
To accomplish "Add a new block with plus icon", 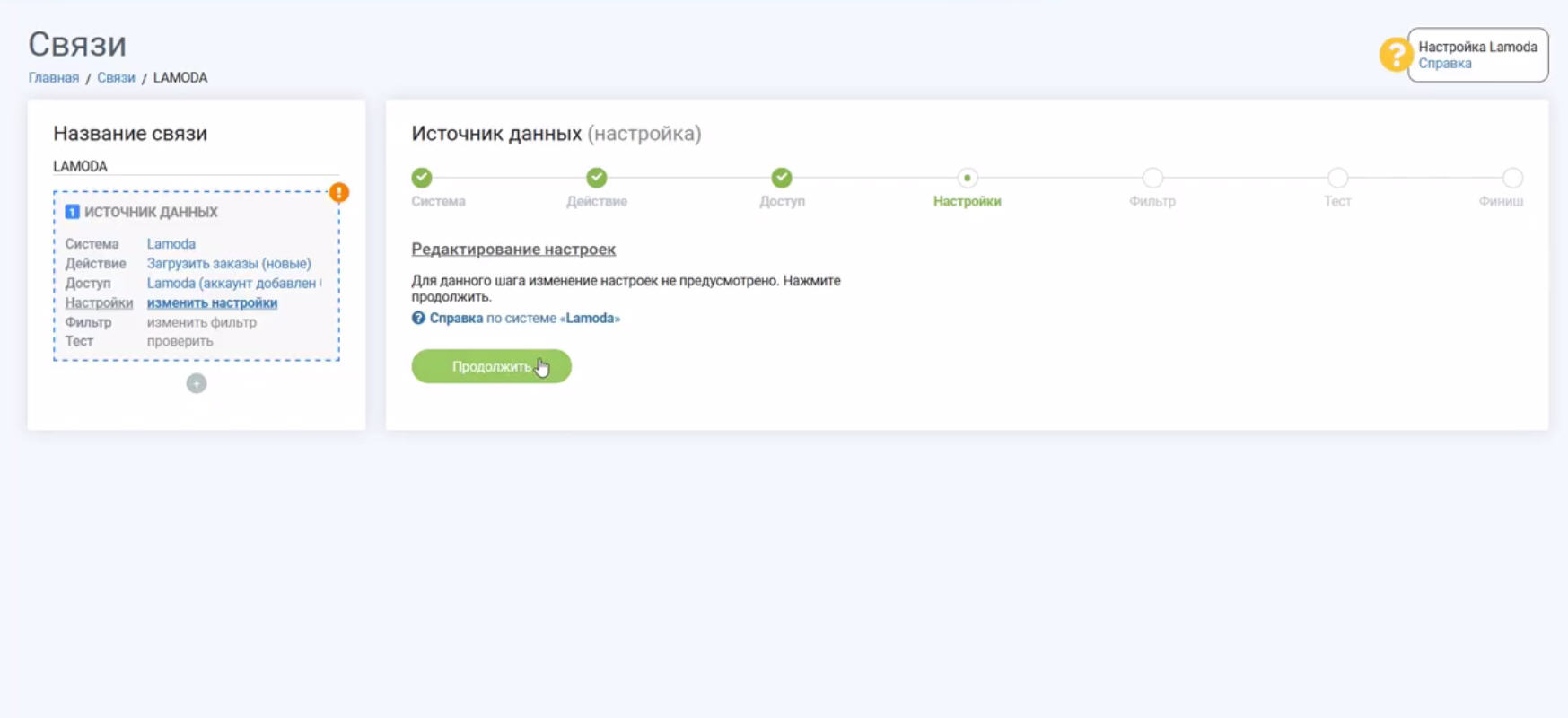I will pos(197,383).
